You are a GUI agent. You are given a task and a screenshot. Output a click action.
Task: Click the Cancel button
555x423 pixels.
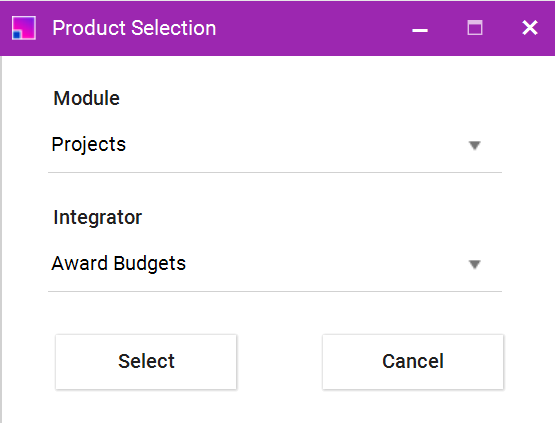(x=413, y=361)
